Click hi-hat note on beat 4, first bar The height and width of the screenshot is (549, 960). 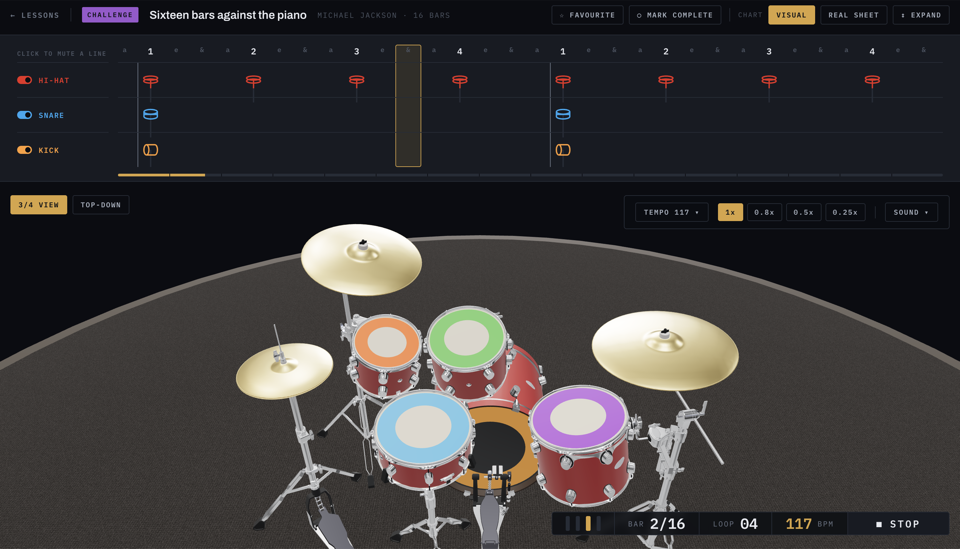click(460, 80)
